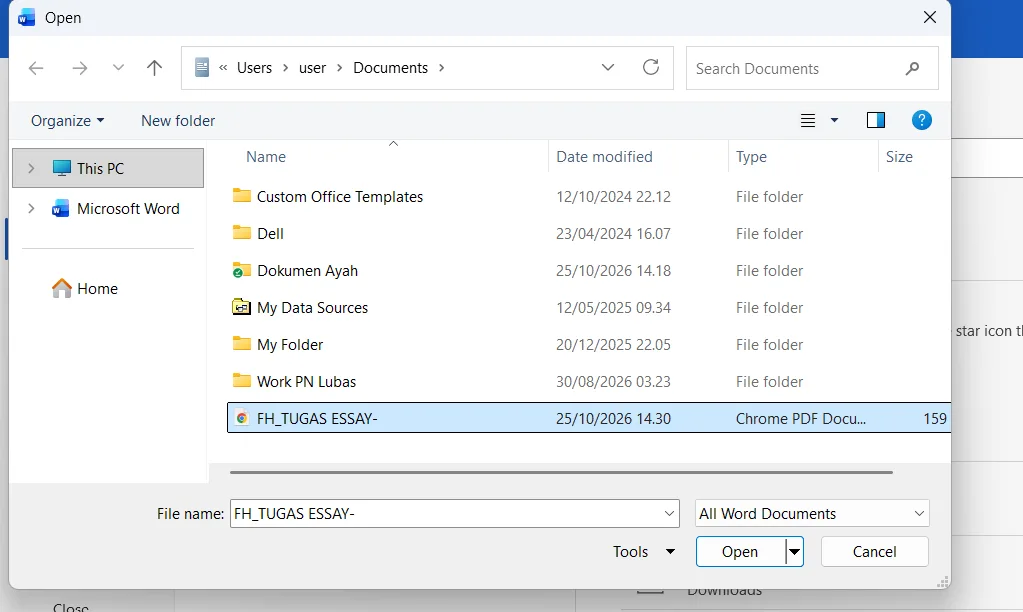Screen dimensions: 1023x612
Task: Click Users in the address breadcrumb
Action: pos(254,68)
